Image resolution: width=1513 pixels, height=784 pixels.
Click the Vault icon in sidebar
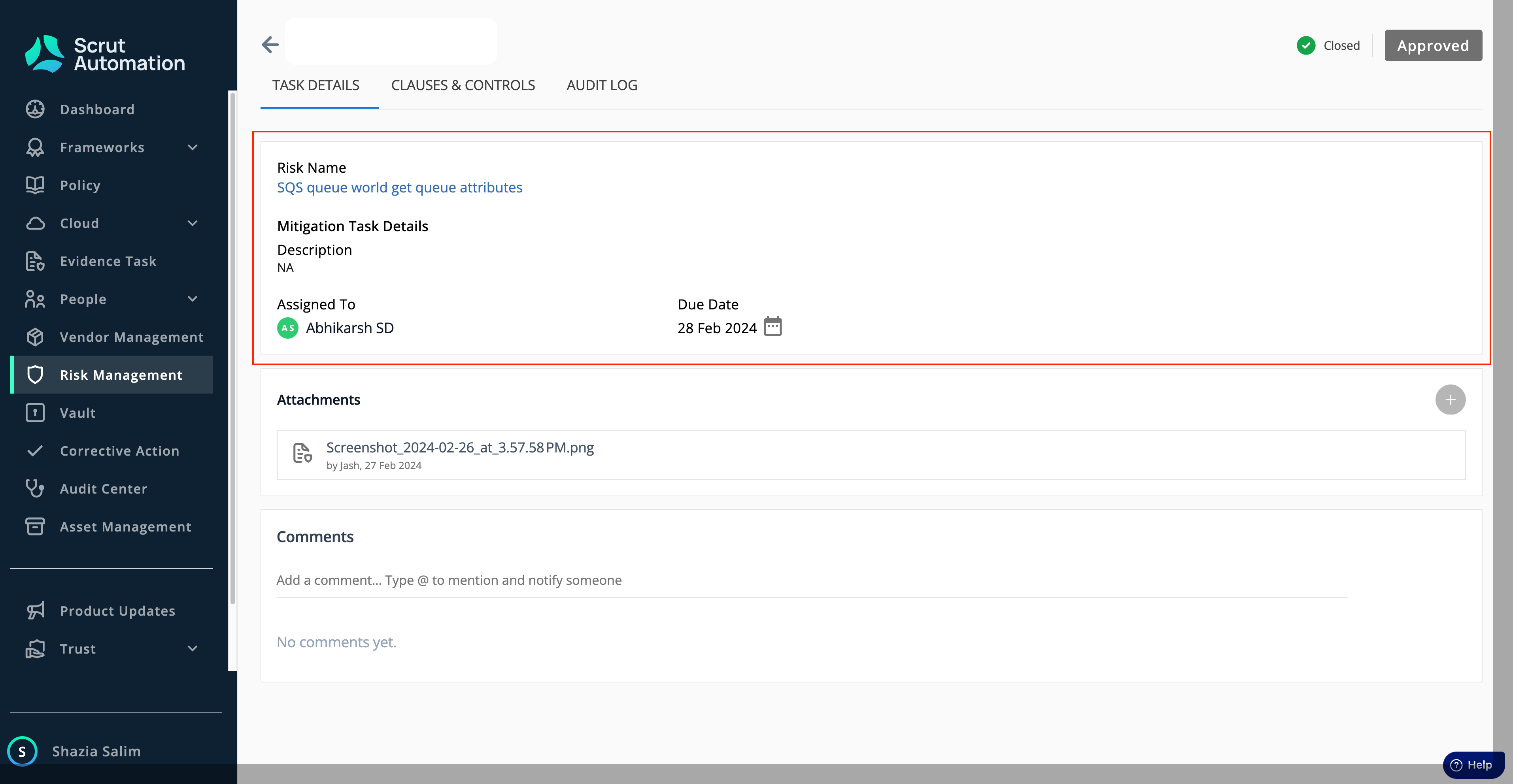[x=35, y=413]
